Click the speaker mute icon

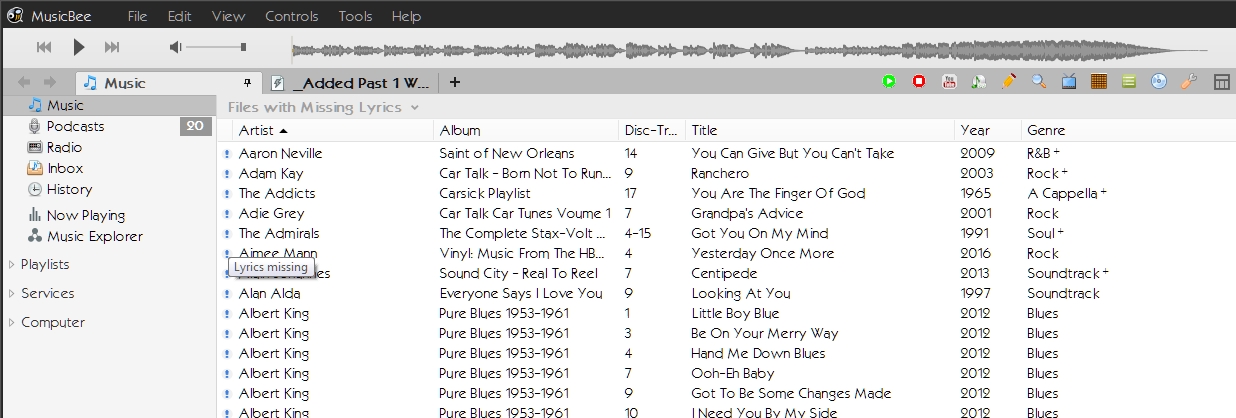(x=176, y=47)
